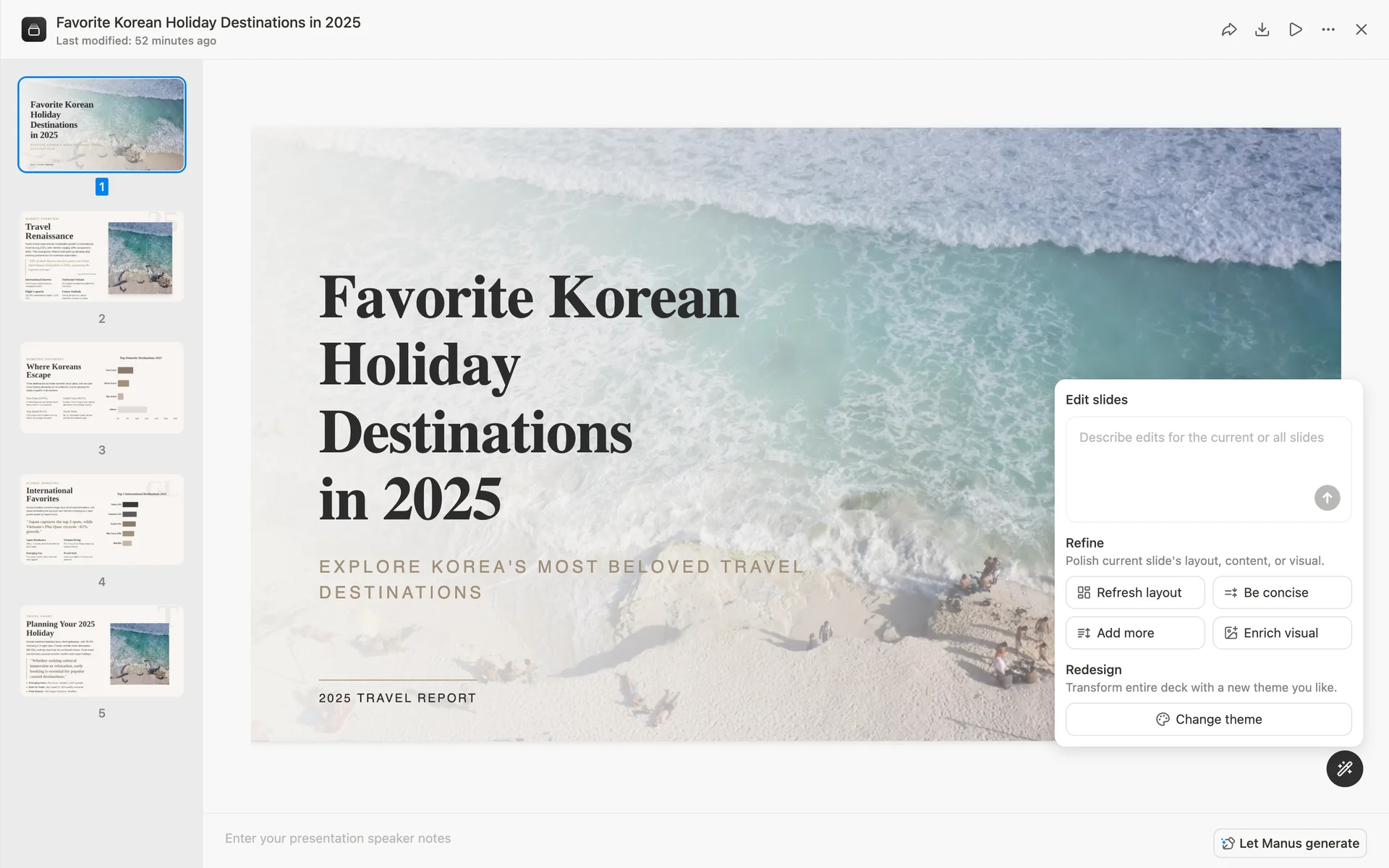Viewport: 1389px width, 868px height.
Task: Download the presentation
Action: coord(1262,30)
